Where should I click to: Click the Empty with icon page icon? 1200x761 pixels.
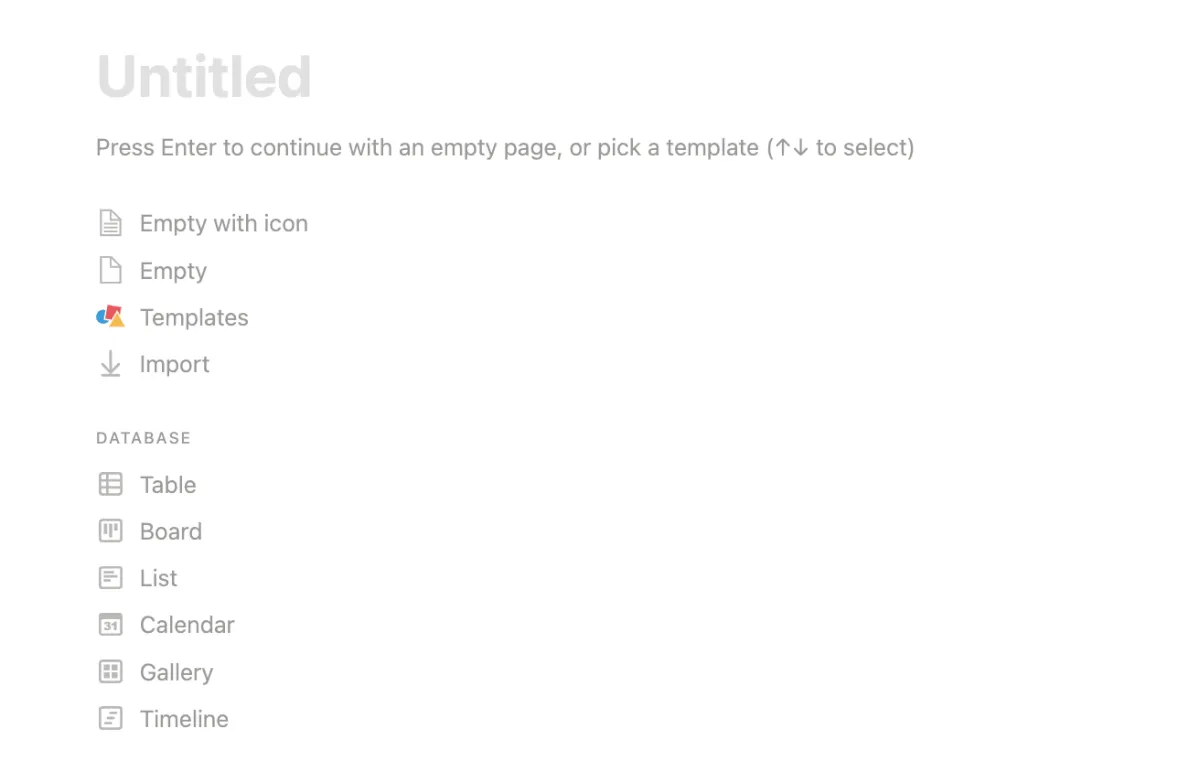[x=110, y=223]
